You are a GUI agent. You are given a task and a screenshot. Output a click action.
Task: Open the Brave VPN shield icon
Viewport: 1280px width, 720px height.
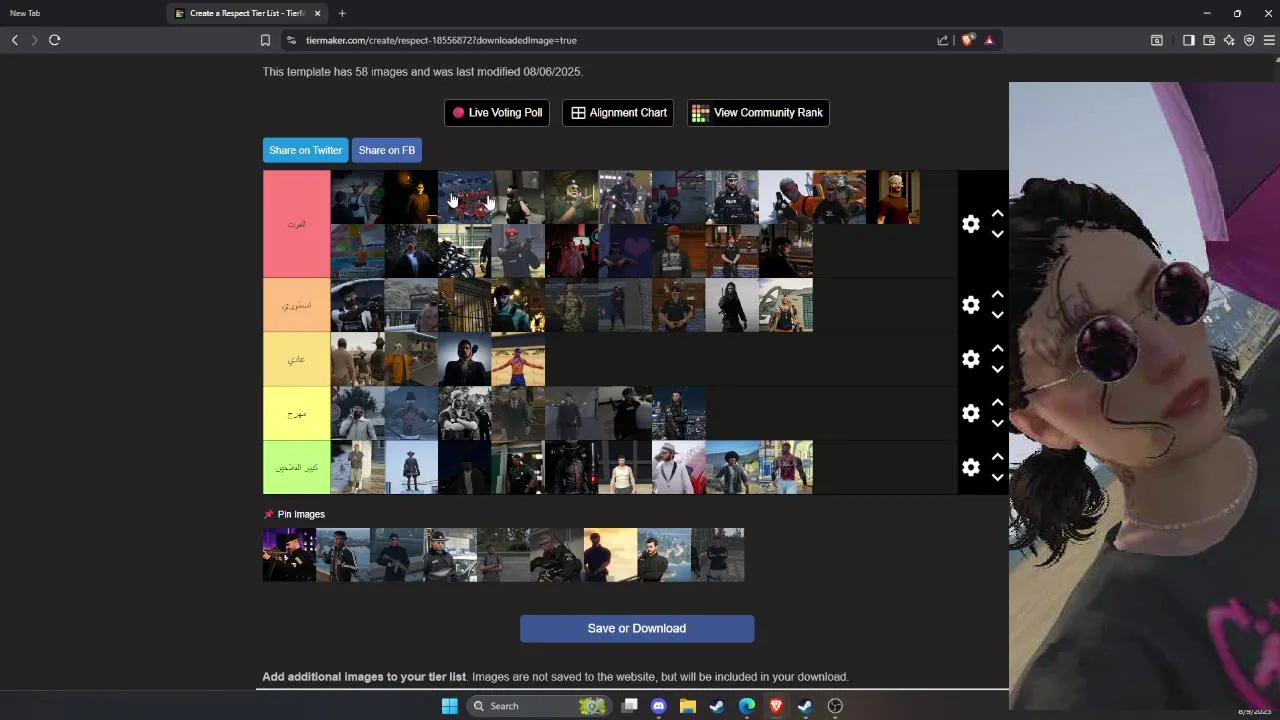click(x=1249, y=40)
